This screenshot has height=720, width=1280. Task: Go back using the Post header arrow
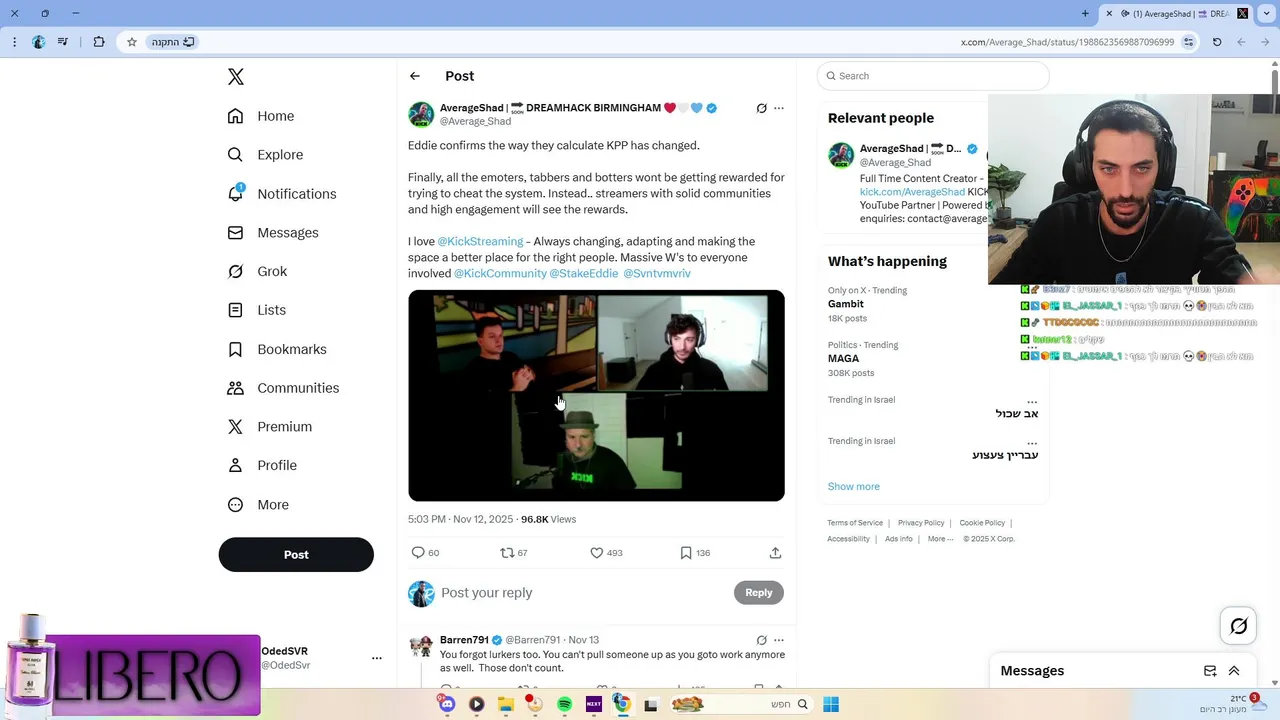point(415,76)
